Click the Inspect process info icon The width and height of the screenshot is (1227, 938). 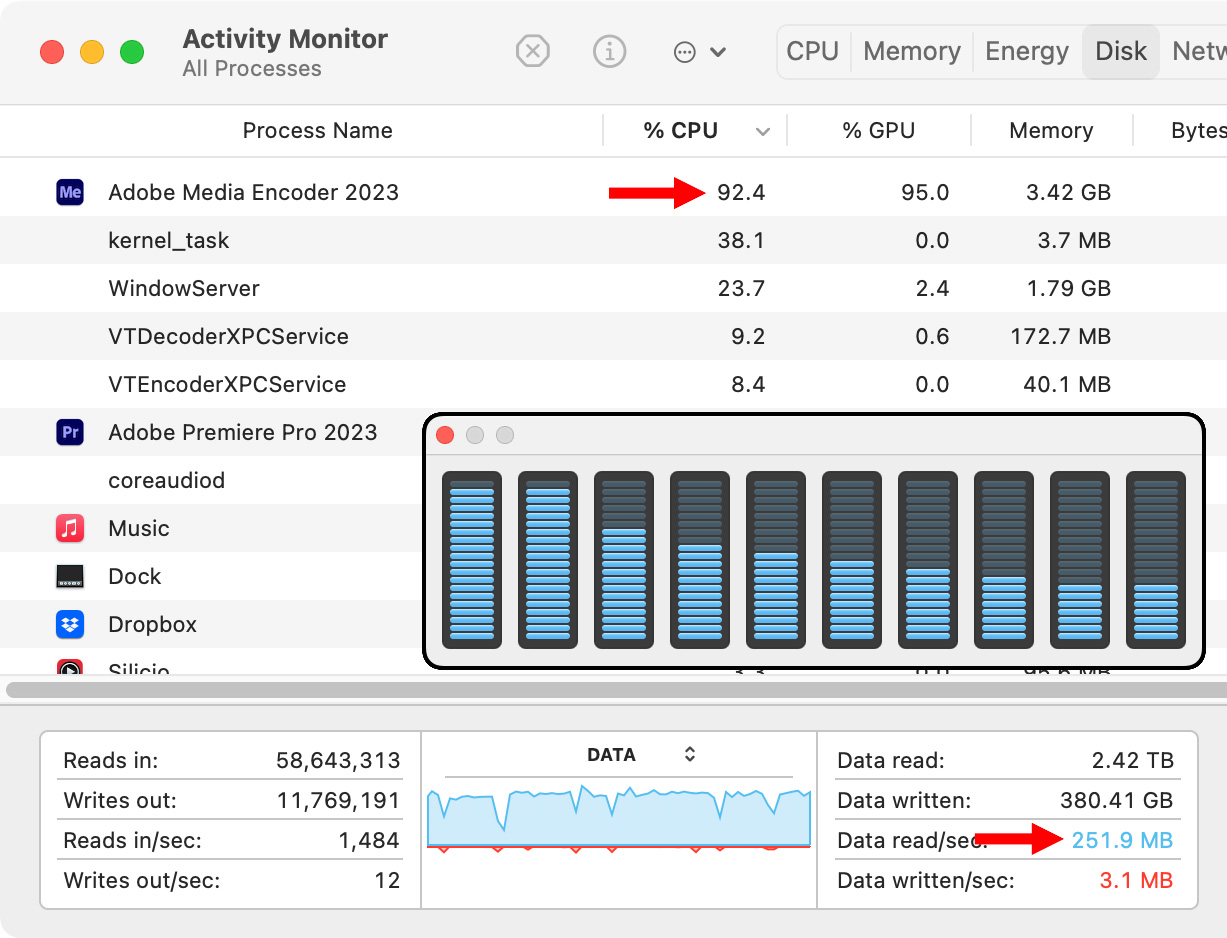(x=609, y=51)
